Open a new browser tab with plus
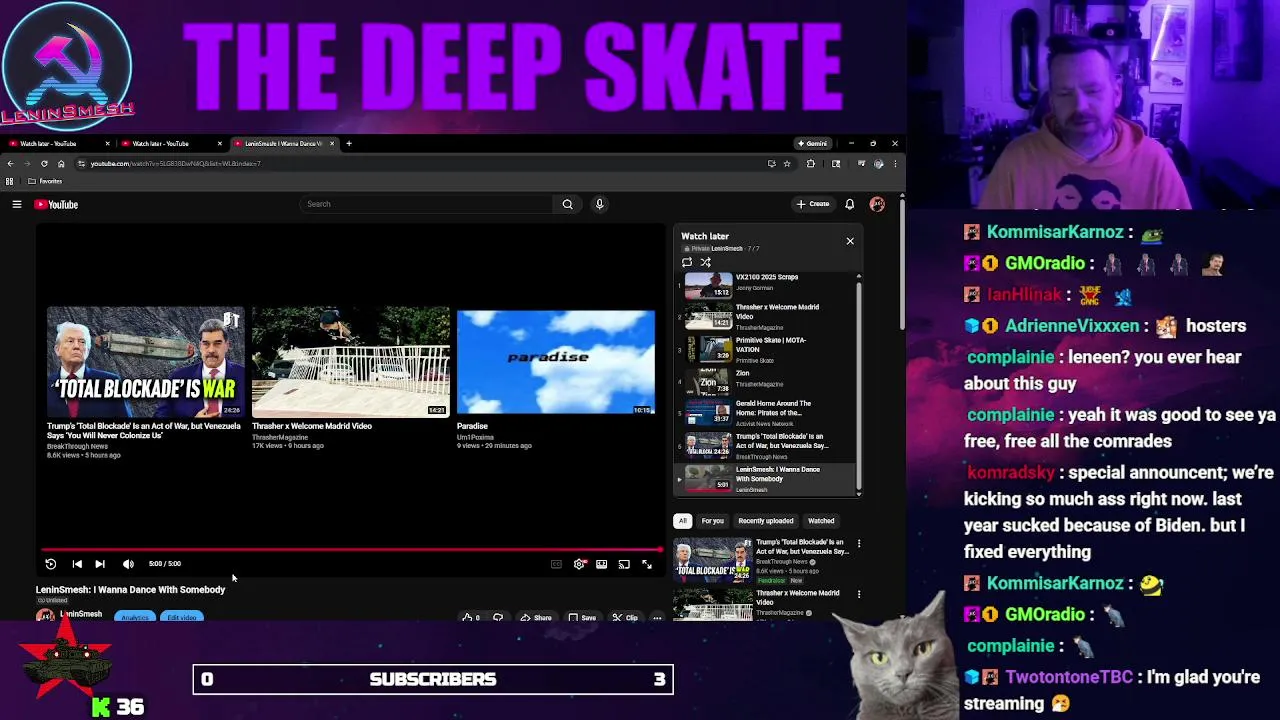Image resolution: width=1280 pixels, height=720 pixels. click(348, 144)
